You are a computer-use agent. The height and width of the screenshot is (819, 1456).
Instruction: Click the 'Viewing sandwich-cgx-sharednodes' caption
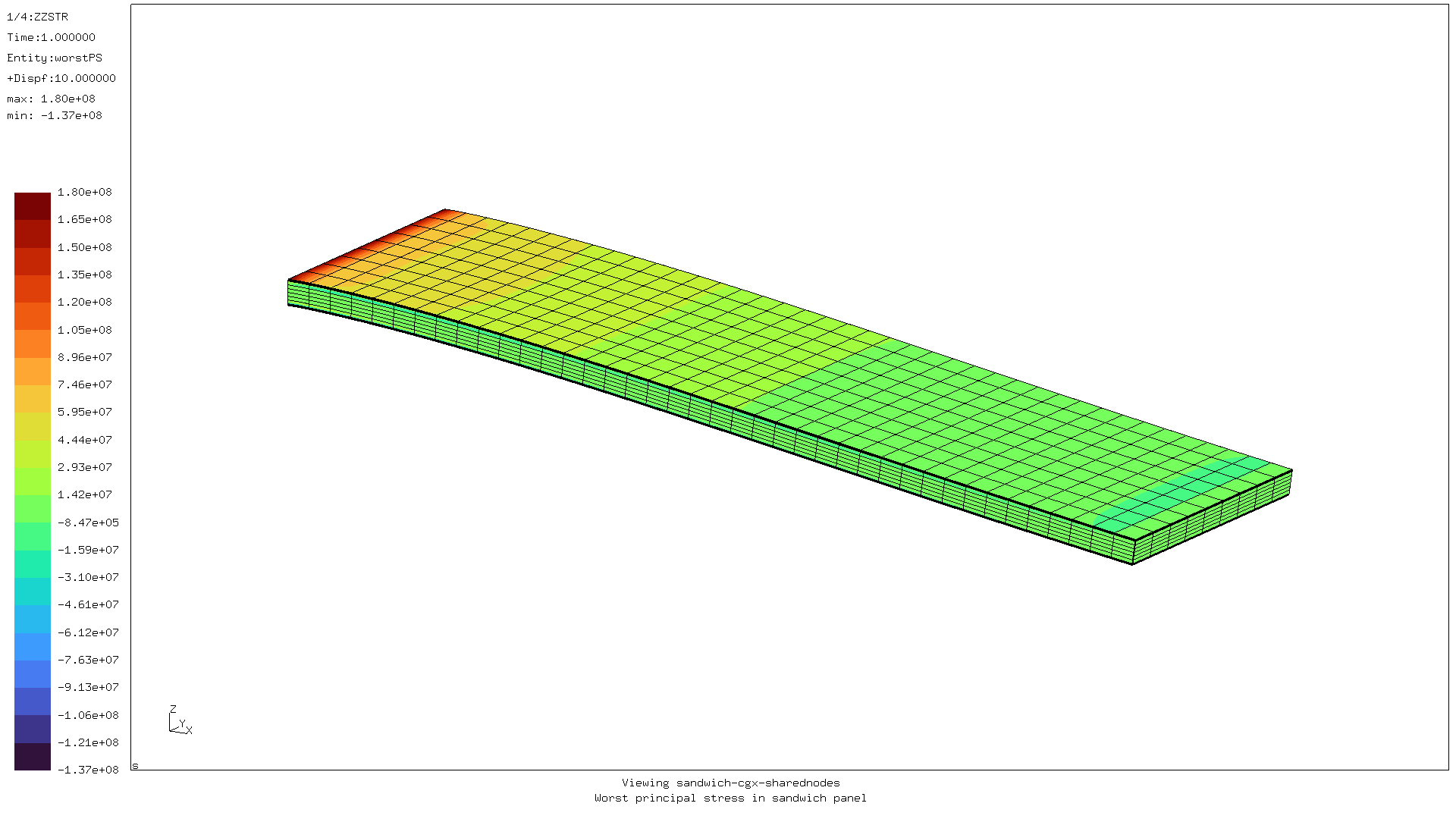(x=730, y=783)
